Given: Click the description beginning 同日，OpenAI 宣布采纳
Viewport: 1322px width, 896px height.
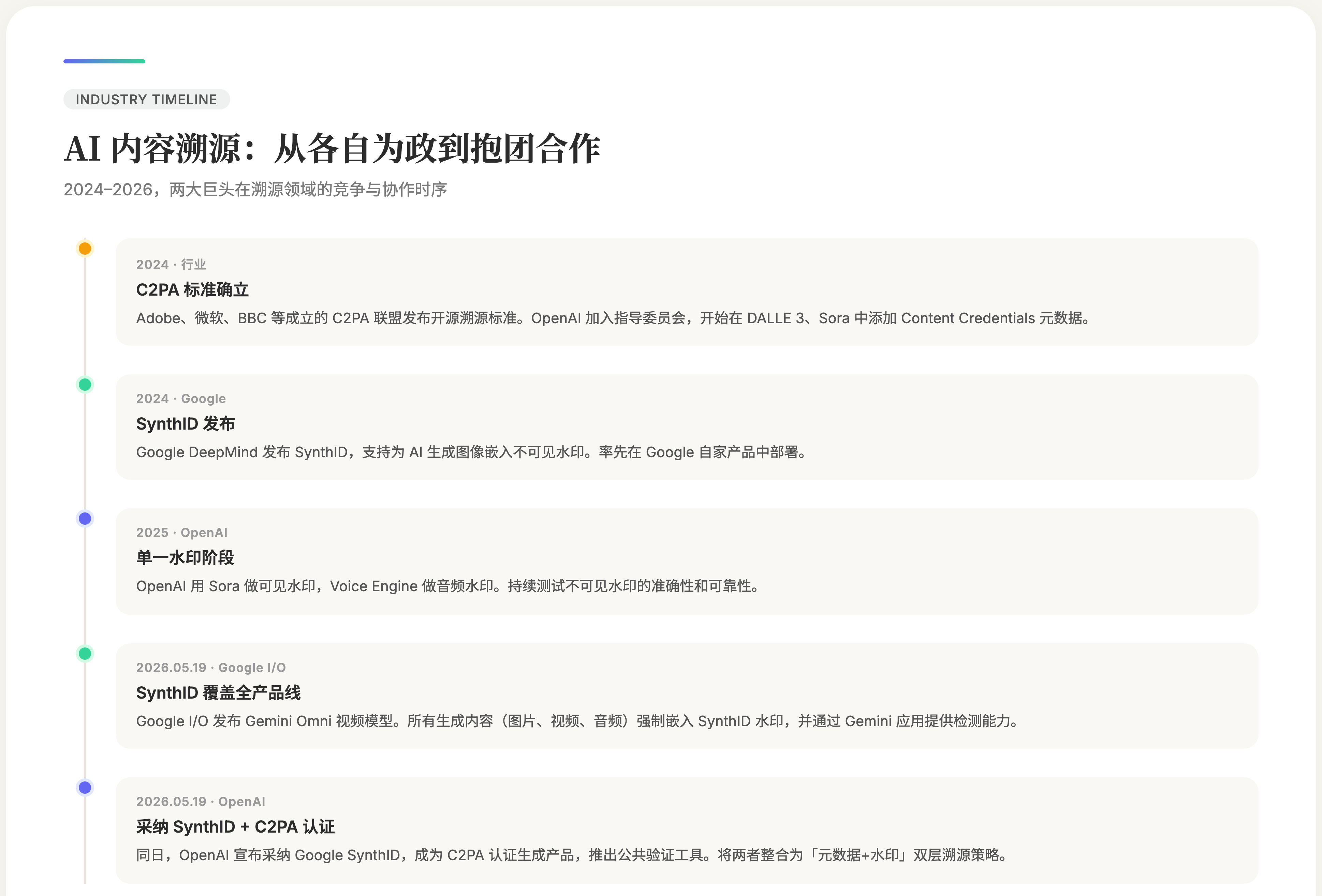Looking at the screenshot, I should 572,856.
